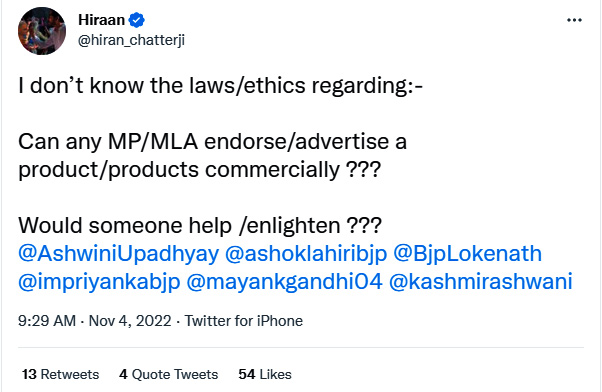Click the "Would someone help /enlighten" line

tap(200, 225)
